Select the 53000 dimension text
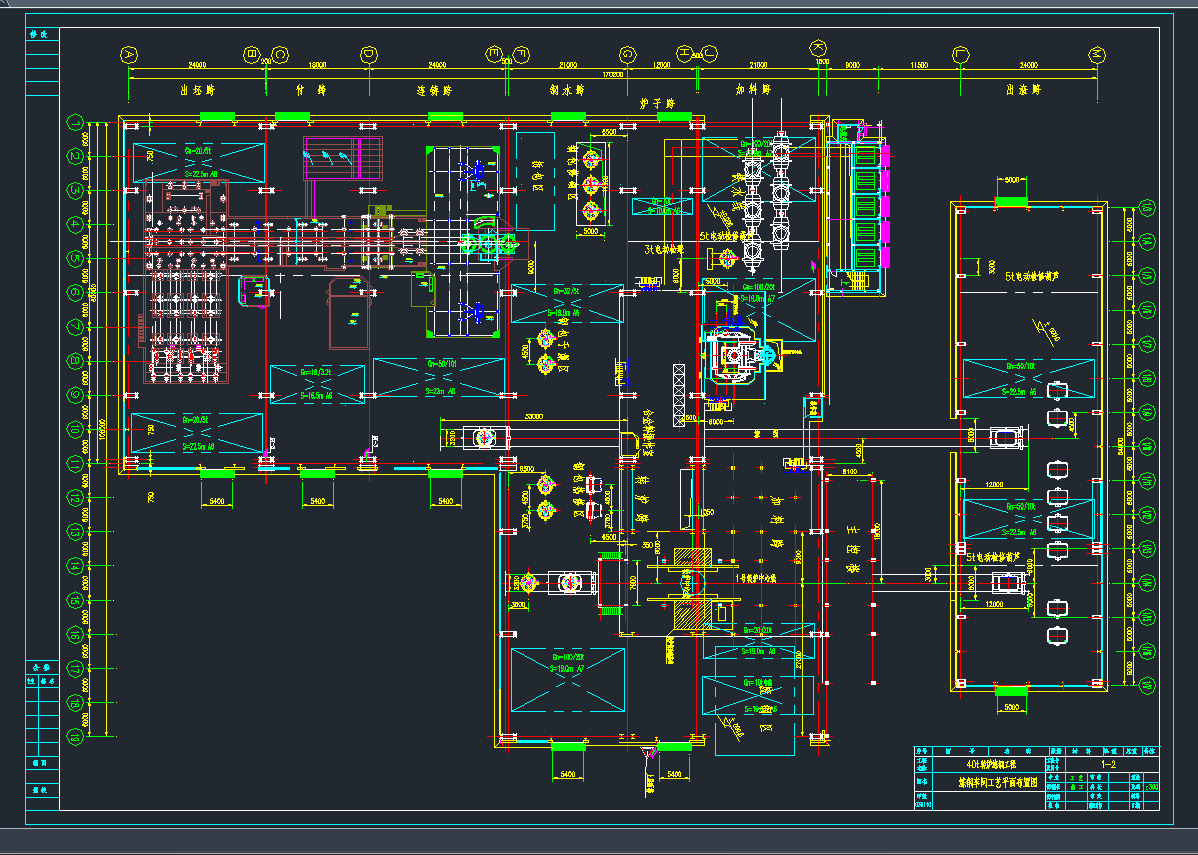 (533, 417)
